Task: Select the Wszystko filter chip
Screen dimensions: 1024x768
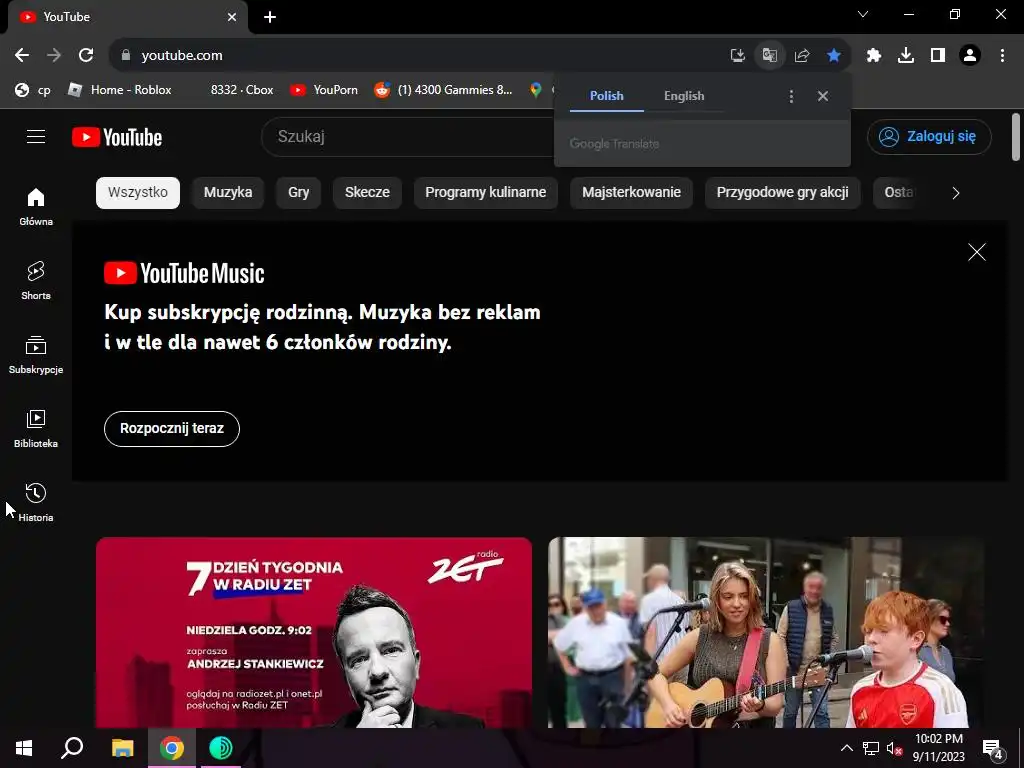Action: tap(138, 193)
